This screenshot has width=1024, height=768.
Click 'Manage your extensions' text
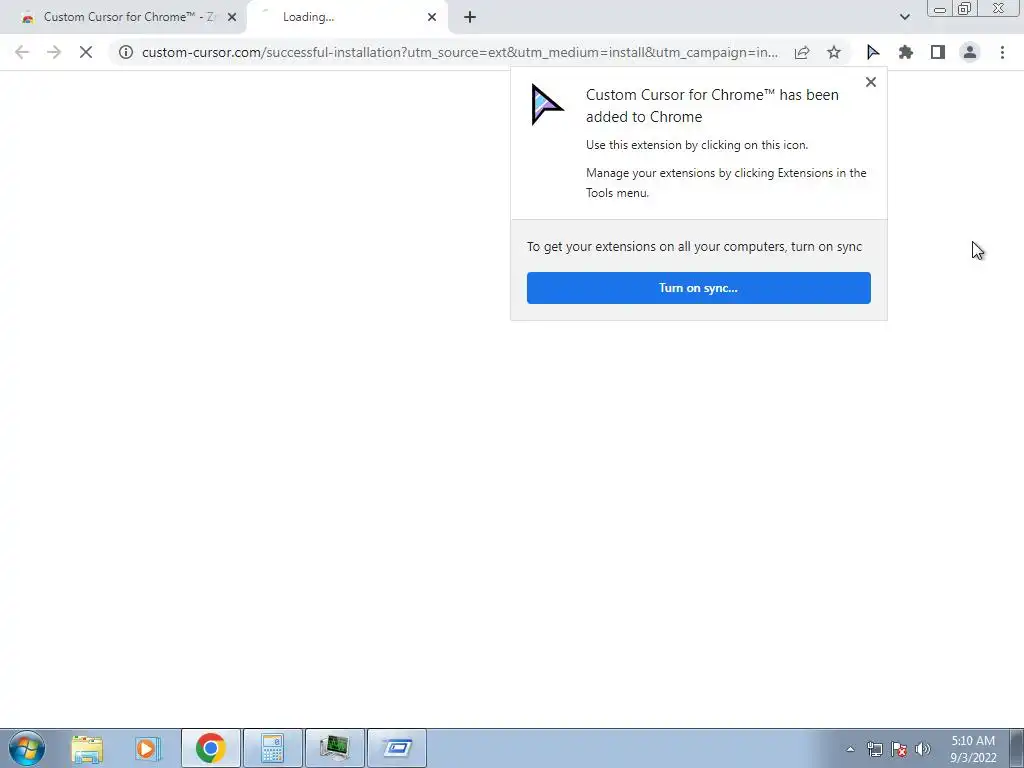(x=726, y=183)
